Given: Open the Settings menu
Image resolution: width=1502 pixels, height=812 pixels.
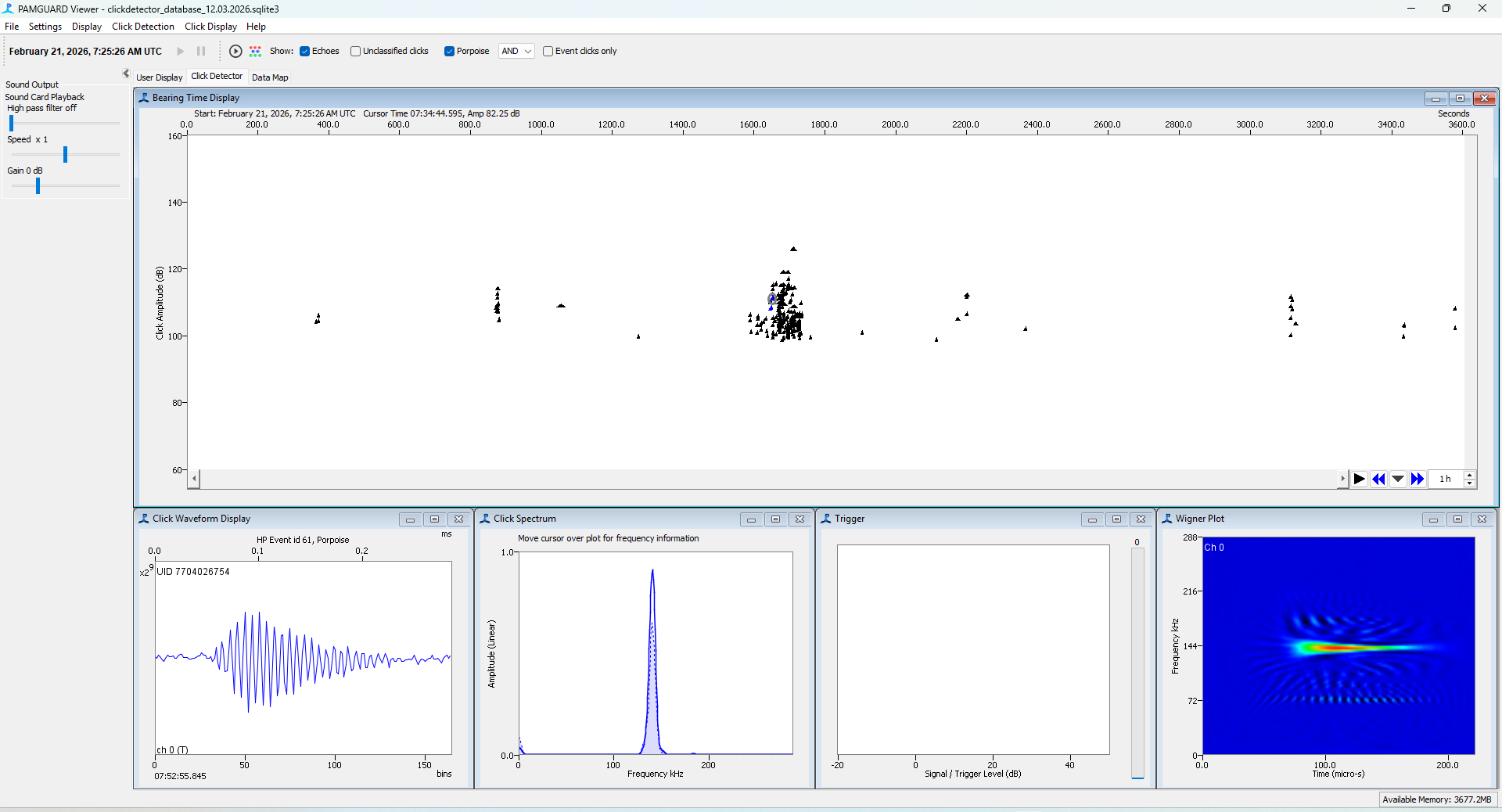Looking at the screenshot, I should click(45, 27).
